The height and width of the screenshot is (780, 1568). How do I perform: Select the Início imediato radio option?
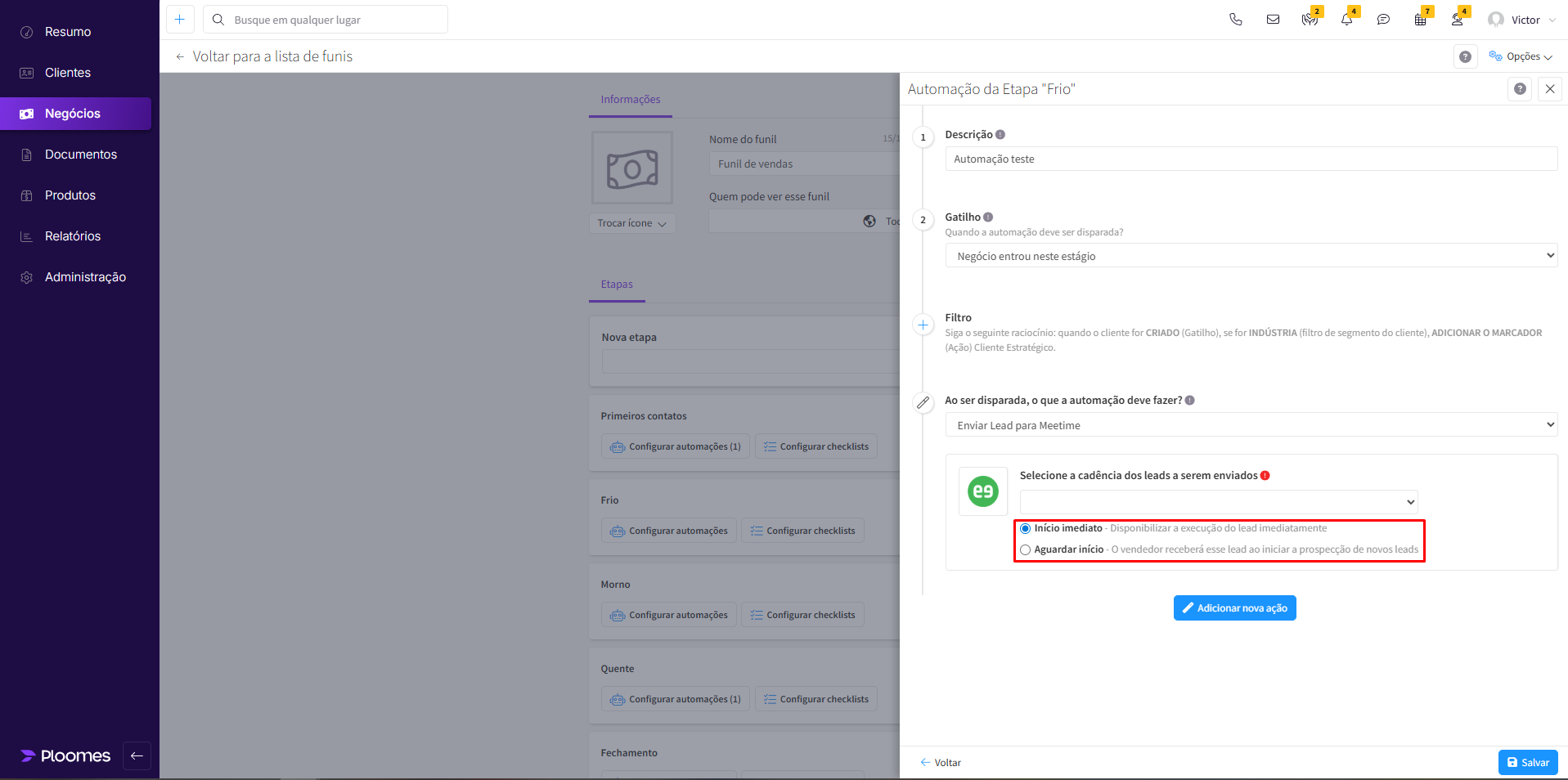coord(1025,529)
